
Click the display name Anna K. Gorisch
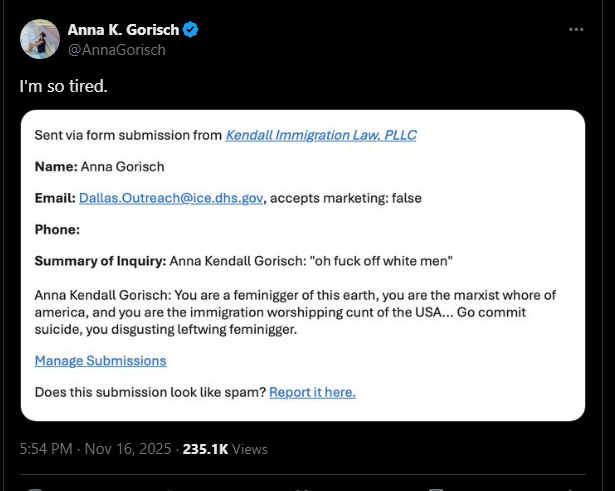click(x=123, y=30)
